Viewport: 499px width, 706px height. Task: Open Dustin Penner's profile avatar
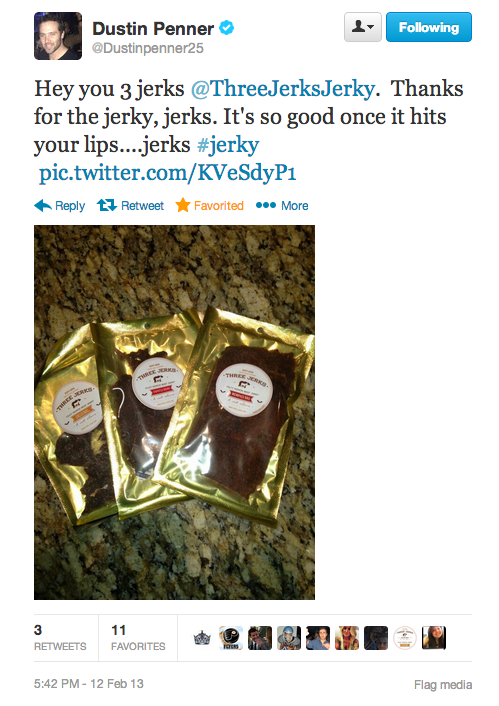(58, 36)
